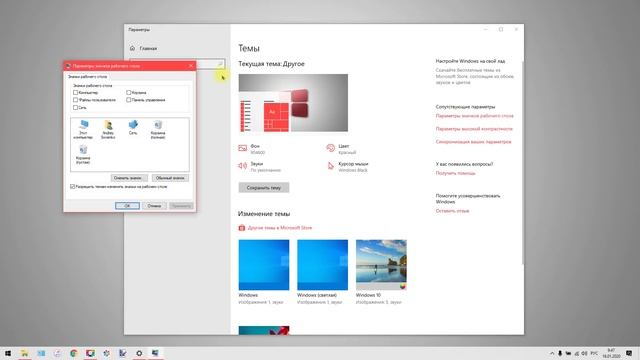
Task: Uncheck the allow themes to change icons checkbox
Action: pos(73,187)
